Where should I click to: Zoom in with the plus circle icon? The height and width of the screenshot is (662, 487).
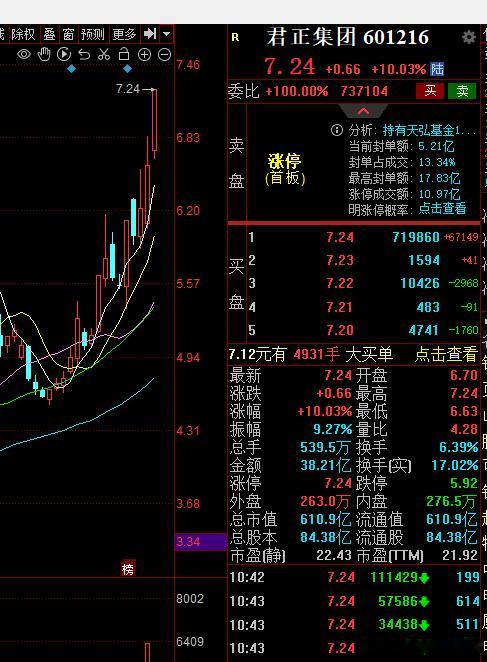tap(144, 54)
